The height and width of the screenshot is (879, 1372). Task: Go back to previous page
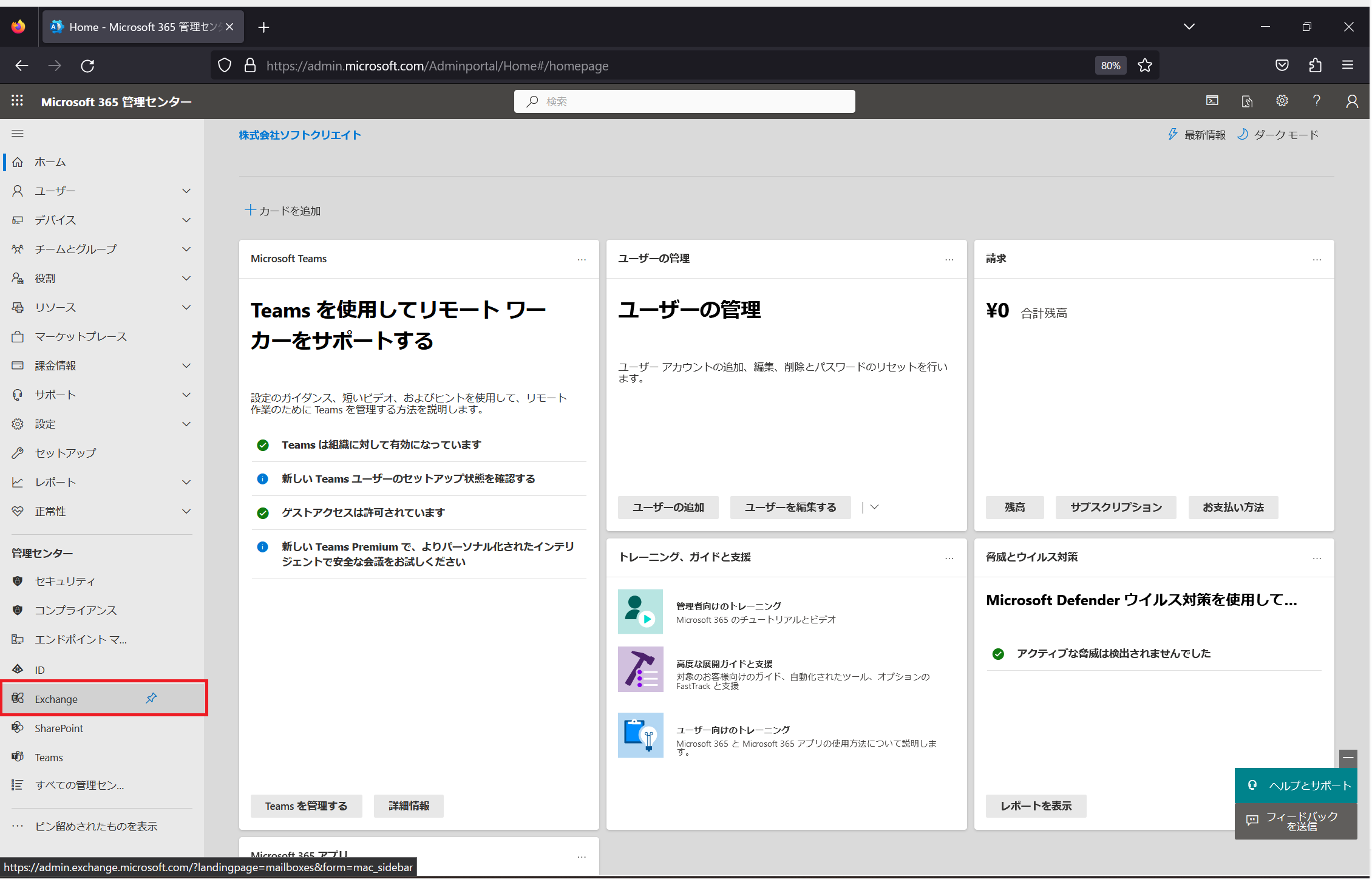click(22, 66)
